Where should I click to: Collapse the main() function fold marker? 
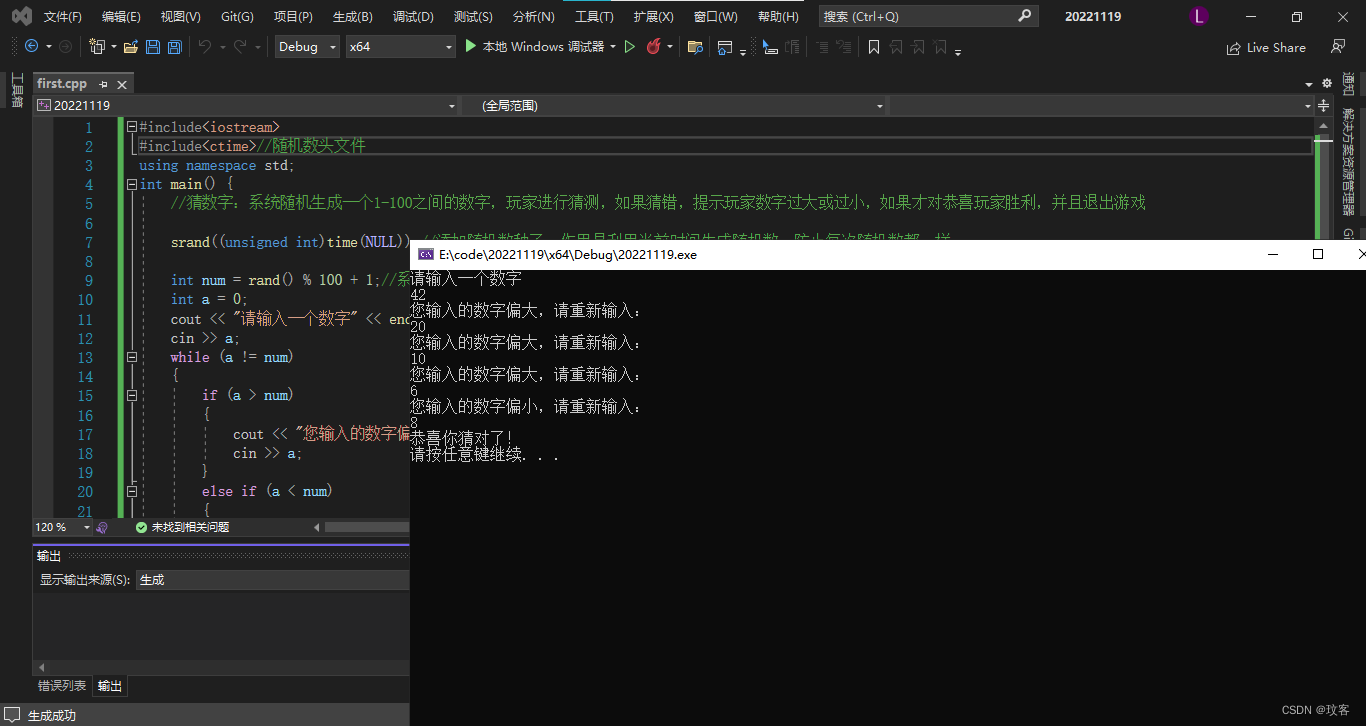click(x=132, y=185)
